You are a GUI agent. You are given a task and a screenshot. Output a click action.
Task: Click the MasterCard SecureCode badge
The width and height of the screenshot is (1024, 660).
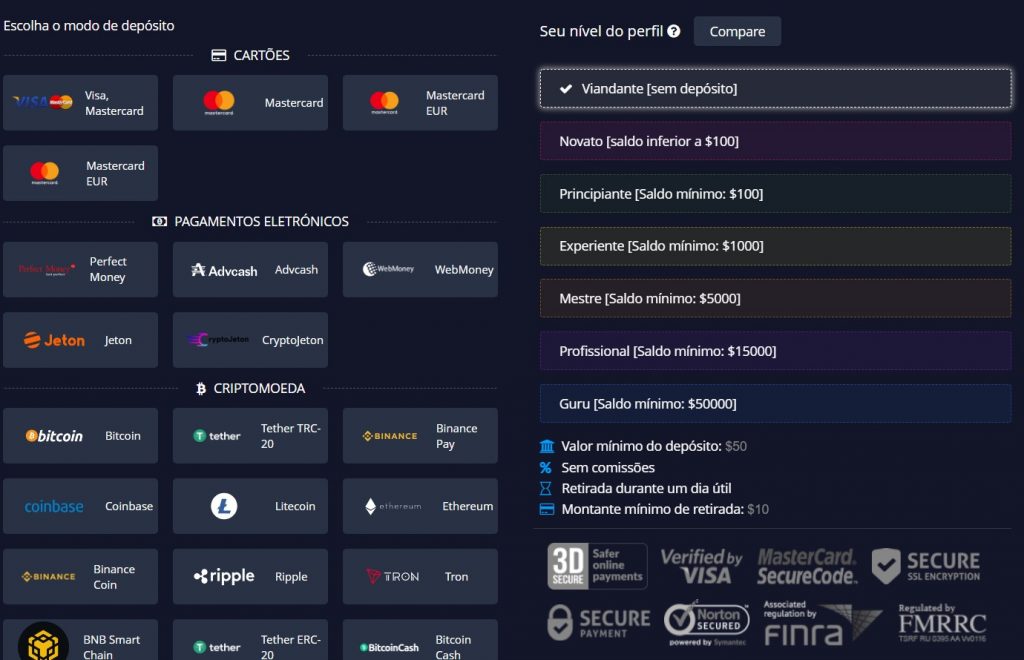click(807, 566)
